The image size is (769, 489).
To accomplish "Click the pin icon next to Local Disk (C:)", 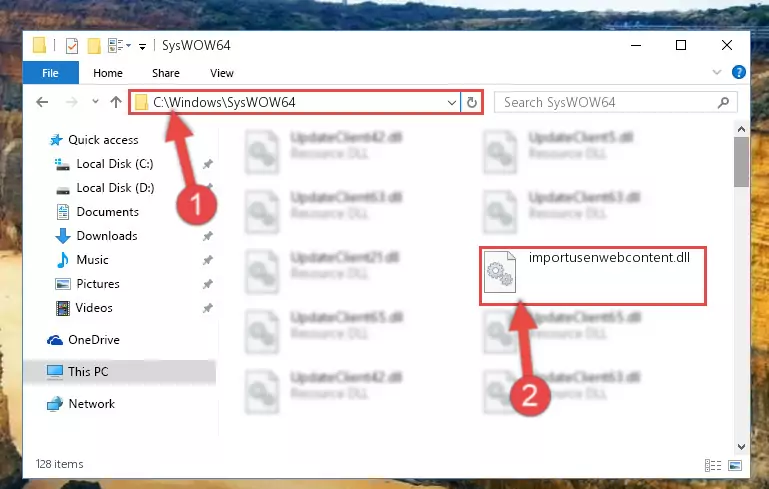I will click(208, 164).
